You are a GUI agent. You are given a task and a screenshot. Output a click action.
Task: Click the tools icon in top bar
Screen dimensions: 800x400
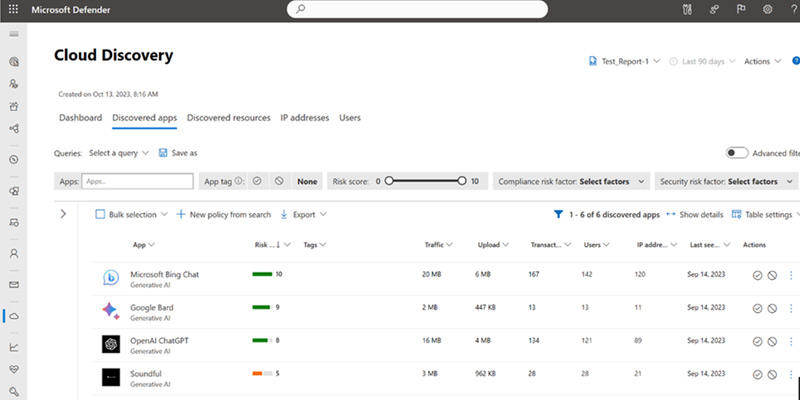tap(686, 9)
